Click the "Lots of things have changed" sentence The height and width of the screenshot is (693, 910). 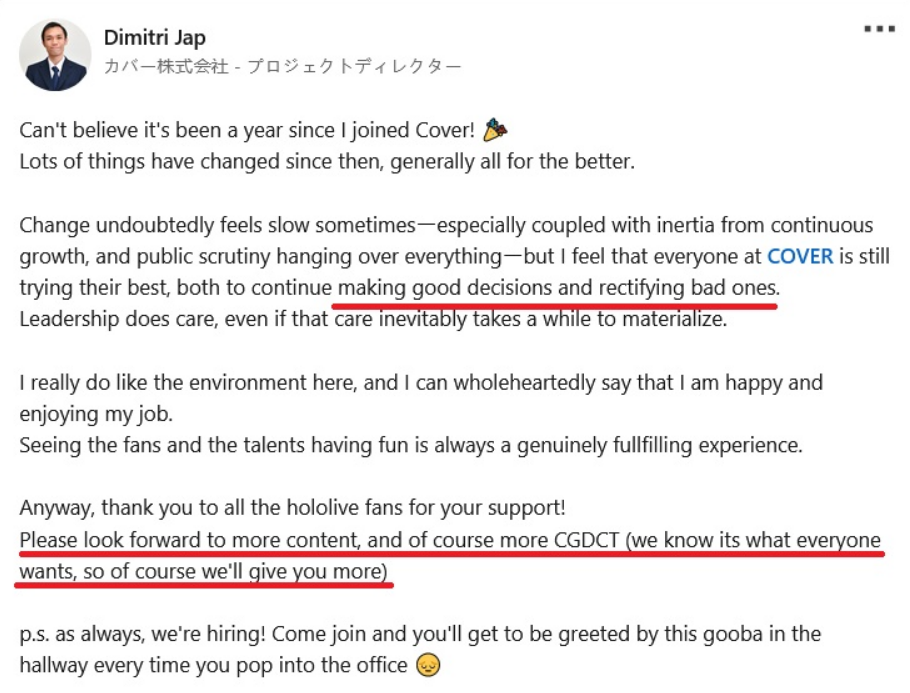coord(327,161)
